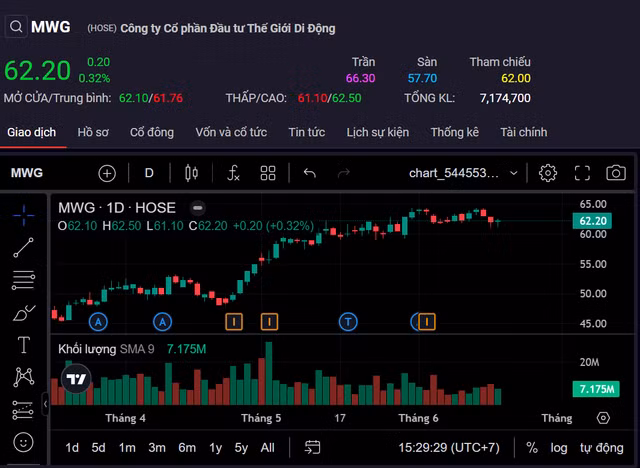Click the second orange I event marker
The image size is (640, 468).
tap(269, 322)
